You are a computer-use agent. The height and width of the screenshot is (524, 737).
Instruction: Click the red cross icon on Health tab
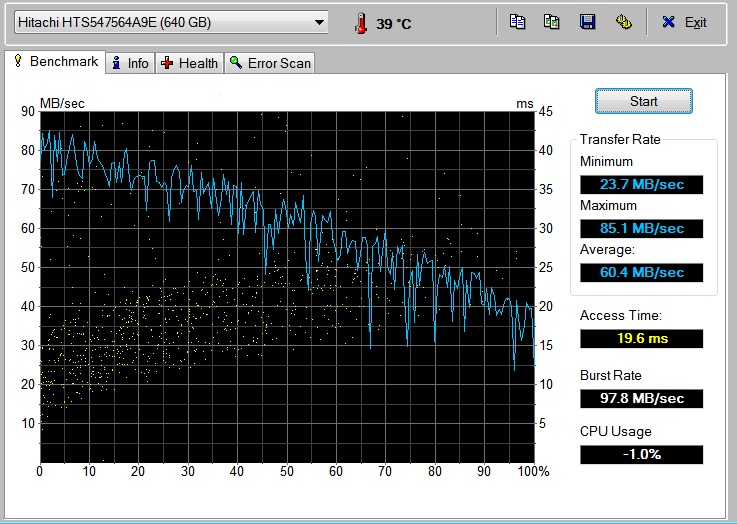pos(167,63)
